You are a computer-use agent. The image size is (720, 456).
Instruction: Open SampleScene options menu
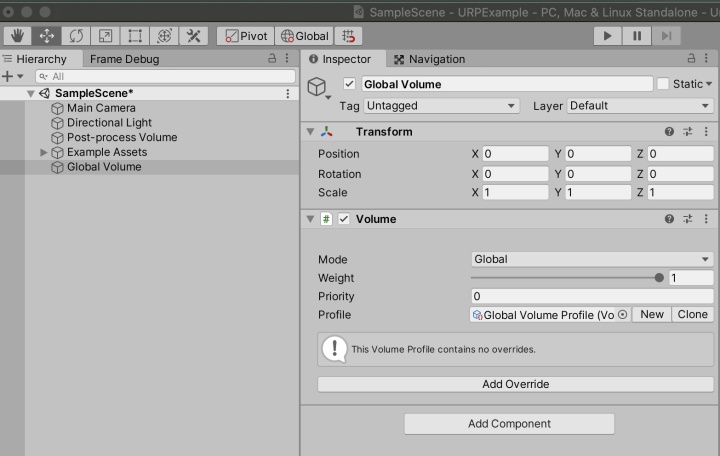[x=287, y=93]
